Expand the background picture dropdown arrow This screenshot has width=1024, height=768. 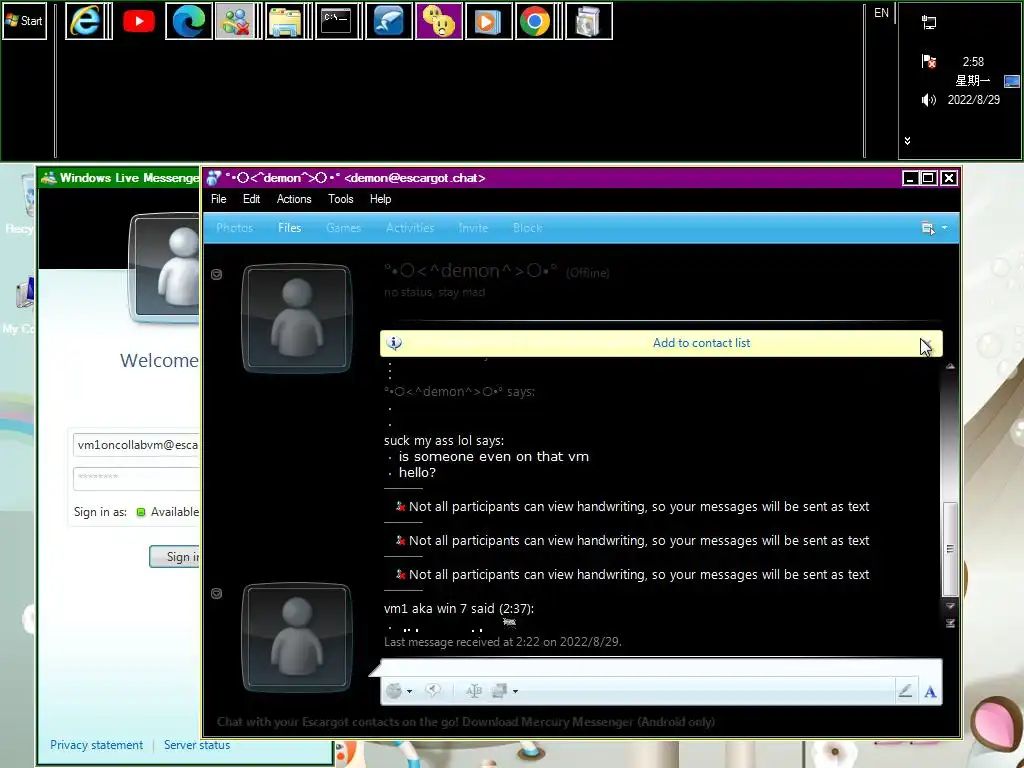pyautogui.click(x=515, y=691)
